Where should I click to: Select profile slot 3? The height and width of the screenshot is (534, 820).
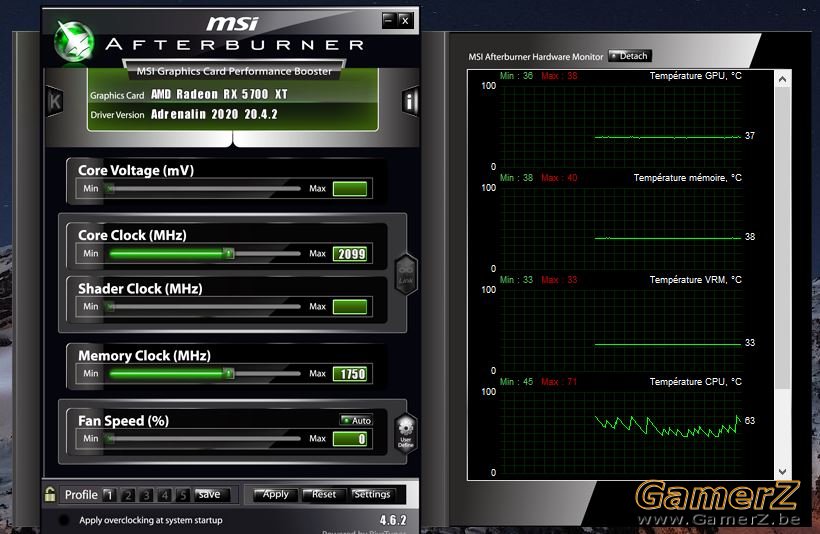point(146,495)
